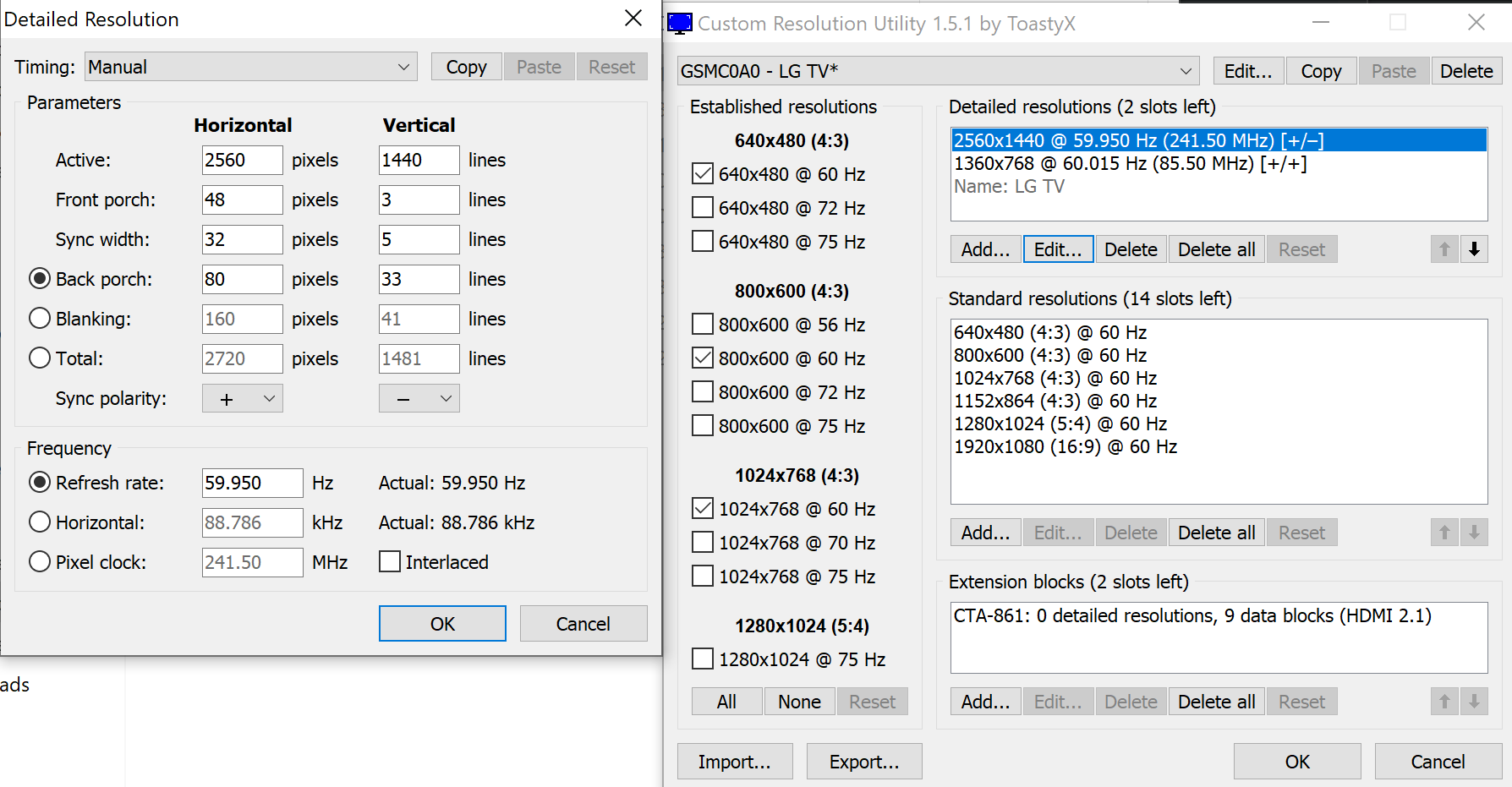Uncheck 800x600 @ 60 Hz

click(x=703, y=358)
